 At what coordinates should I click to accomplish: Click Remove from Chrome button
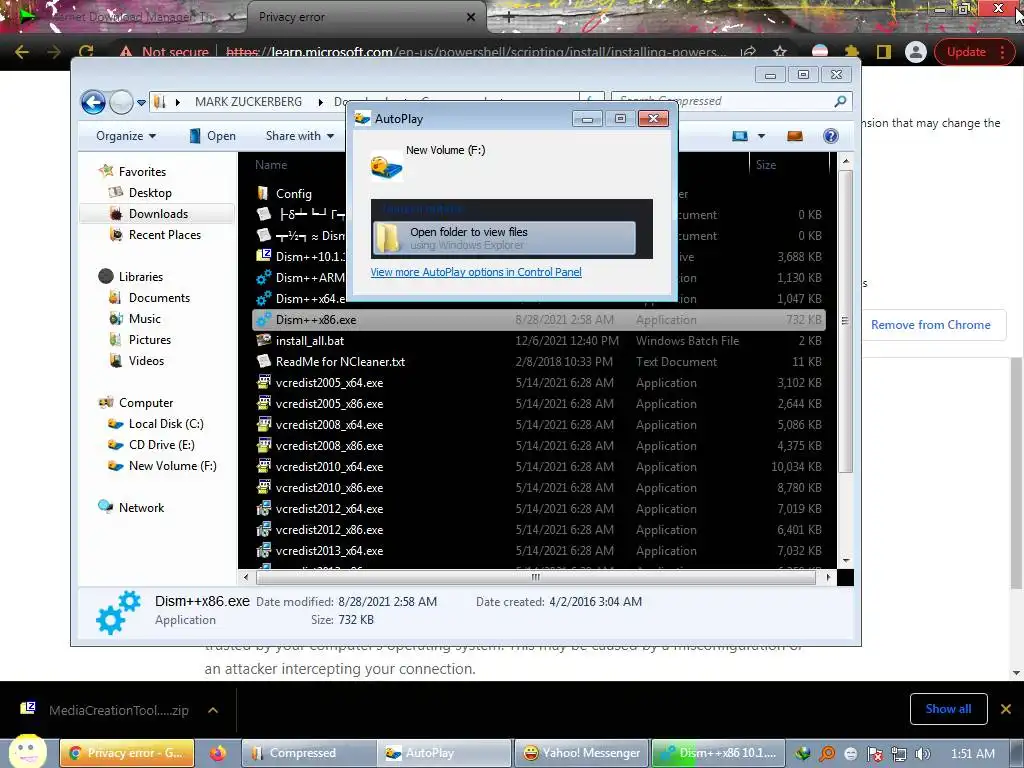(x=930, y=325)
